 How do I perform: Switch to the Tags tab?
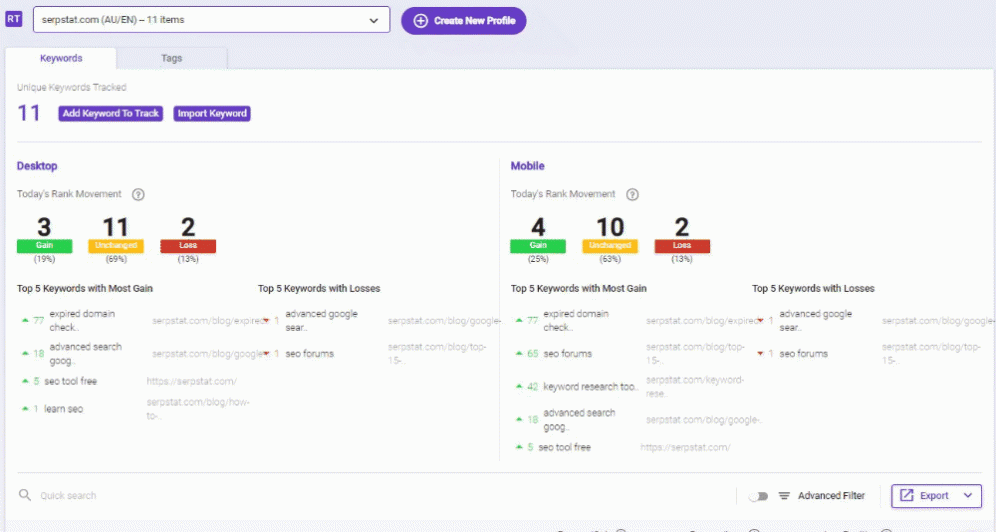click(x=172, y=58)
